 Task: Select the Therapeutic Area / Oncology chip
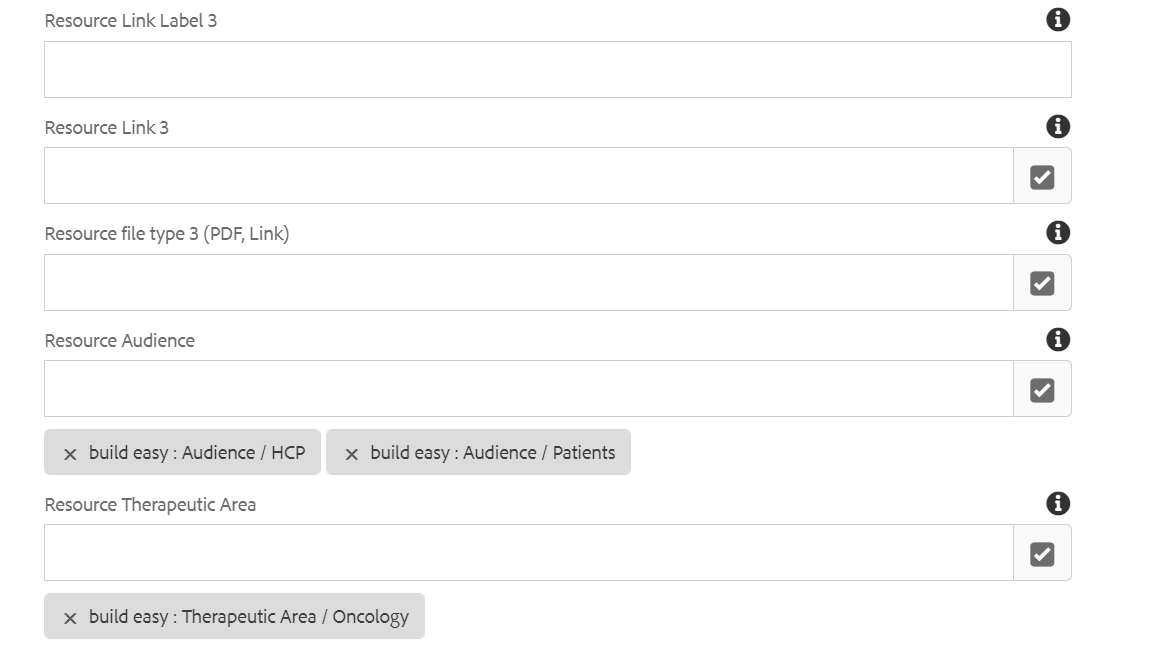(234, 616)
